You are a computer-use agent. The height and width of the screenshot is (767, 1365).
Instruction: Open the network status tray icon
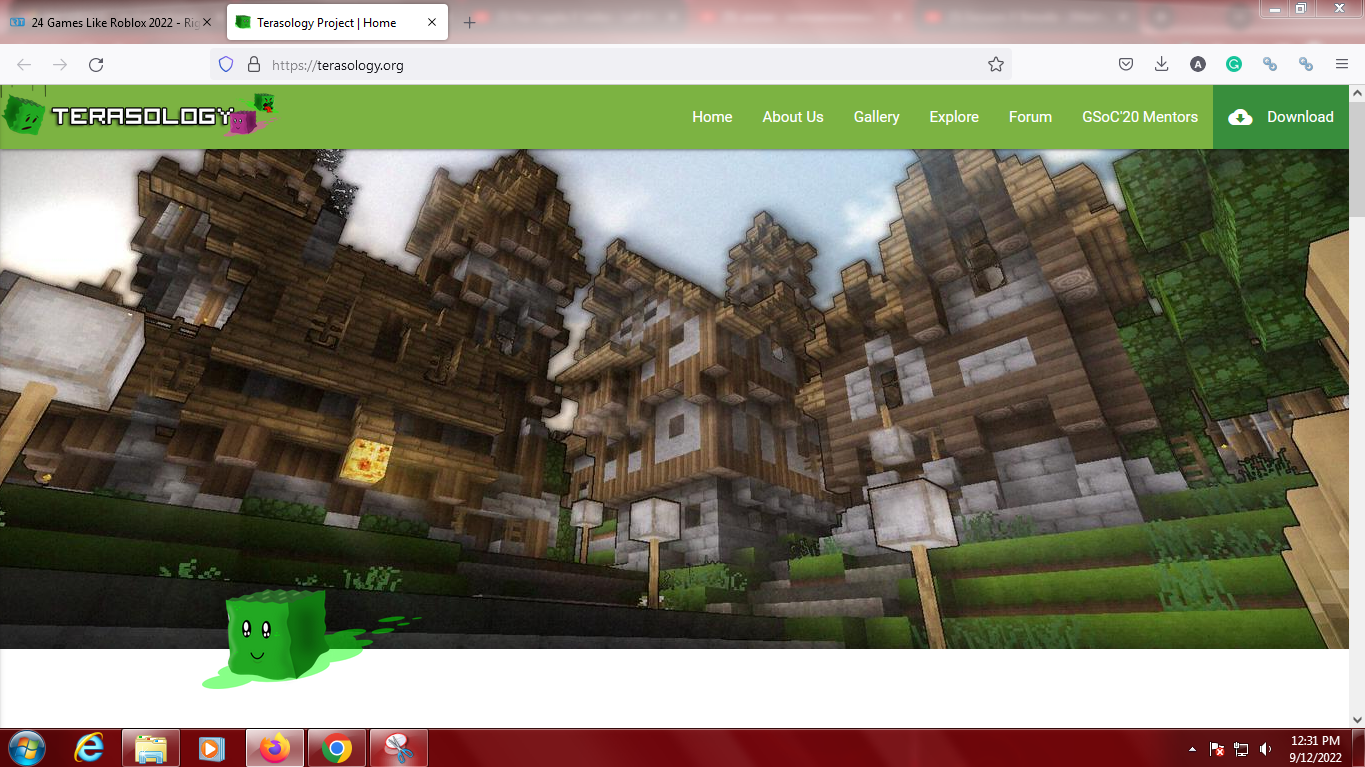coord(1241,749)
